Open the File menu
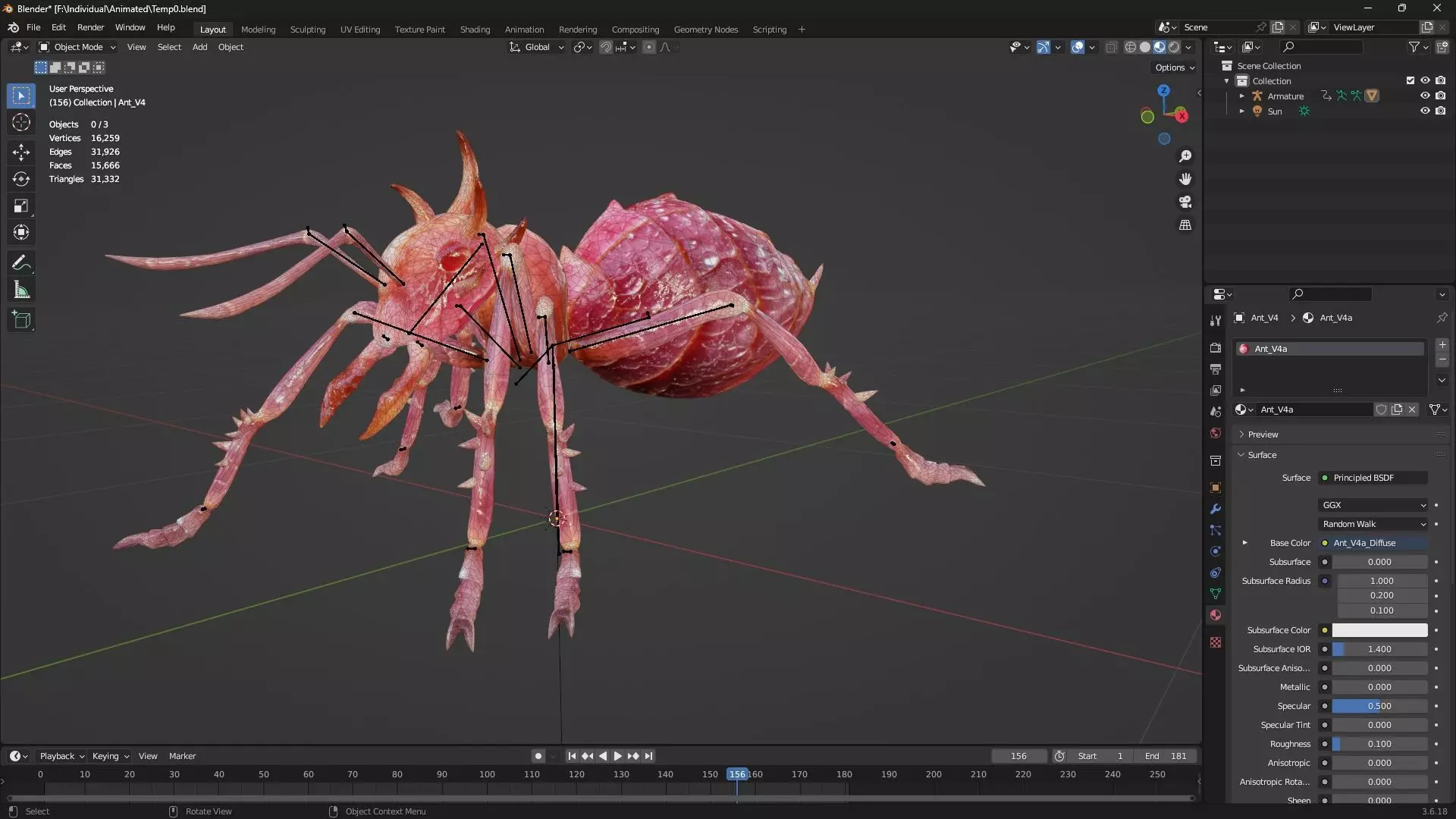Screen dimensions: 1456x819 click(33, 27)
